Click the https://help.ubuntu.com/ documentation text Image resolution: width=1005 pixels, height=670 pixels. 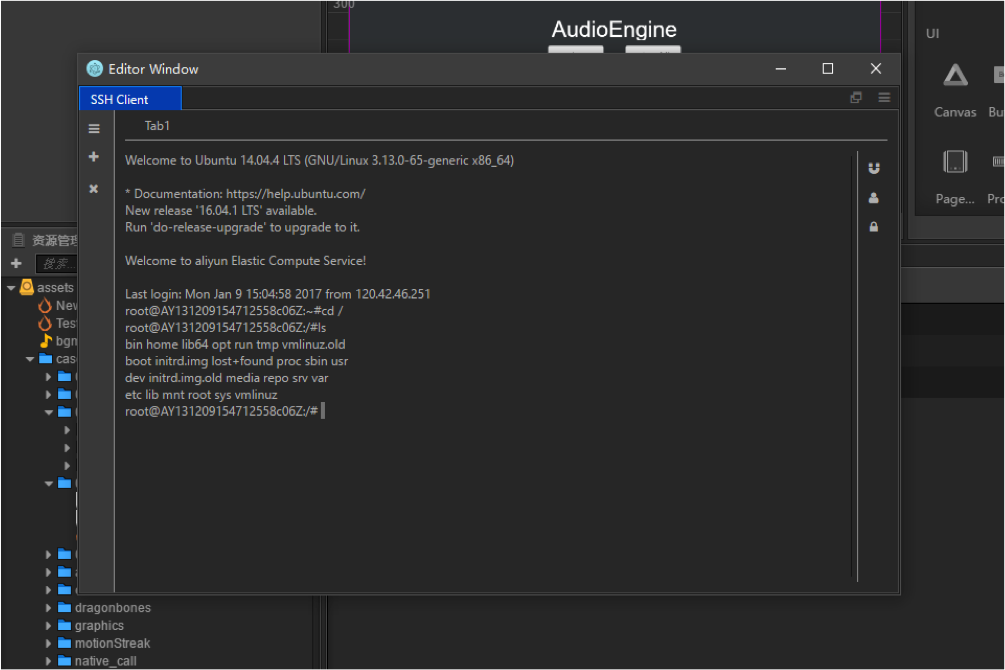click(295, 194)
